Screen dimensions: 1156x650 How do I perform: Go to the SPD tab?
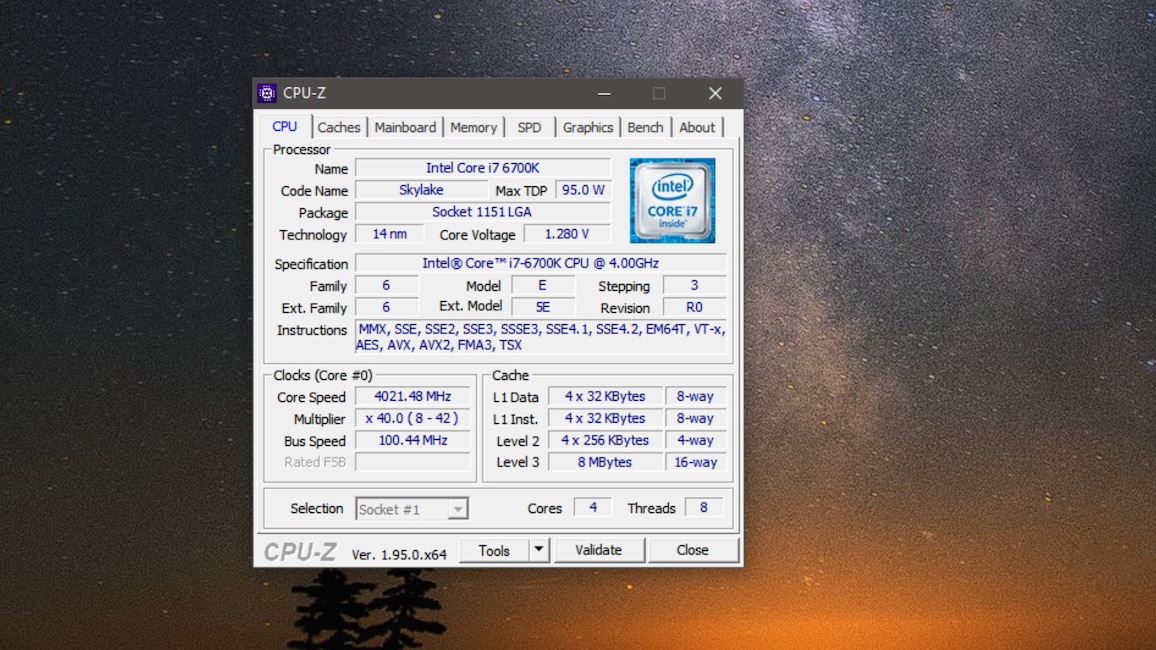coord(529,127)
